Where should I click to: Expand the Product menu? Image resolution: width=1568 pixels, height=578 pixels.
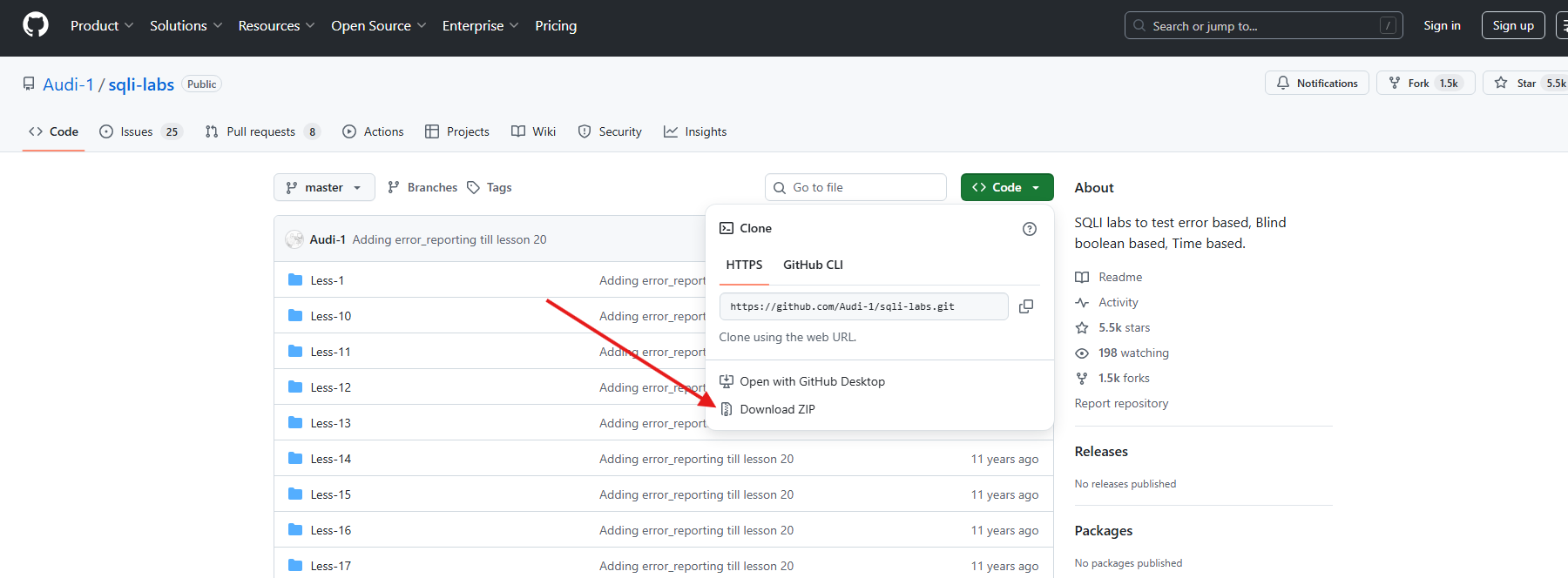[102, 26]
